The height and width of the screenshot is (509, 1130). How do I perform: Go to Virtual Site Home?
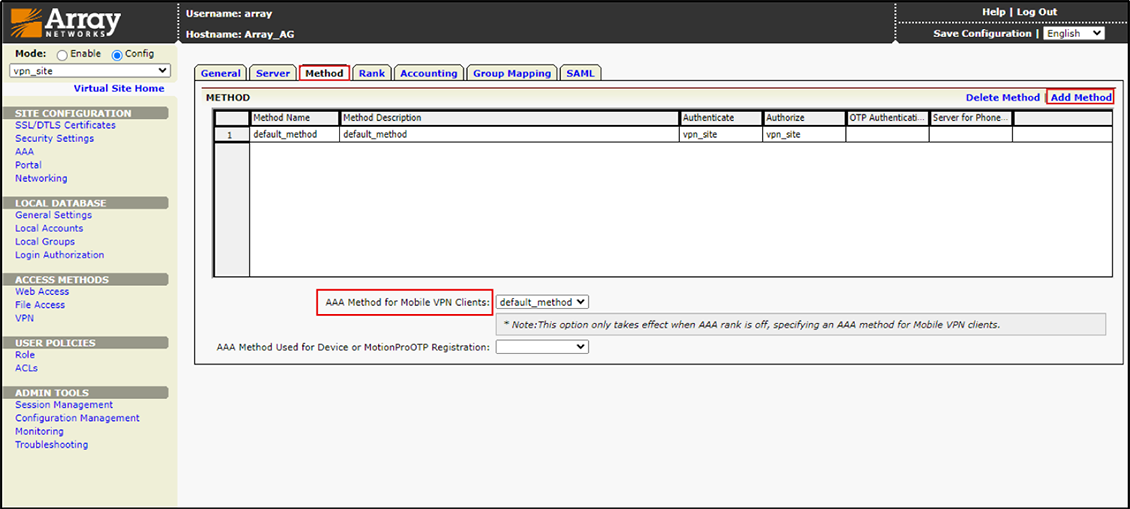(119, 89)
